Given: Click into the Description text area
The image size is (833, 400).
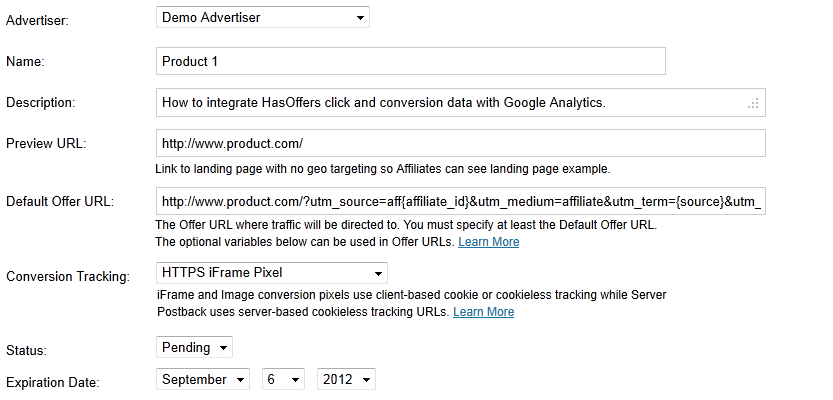Looking at the screenshot, I should point(450,102).
